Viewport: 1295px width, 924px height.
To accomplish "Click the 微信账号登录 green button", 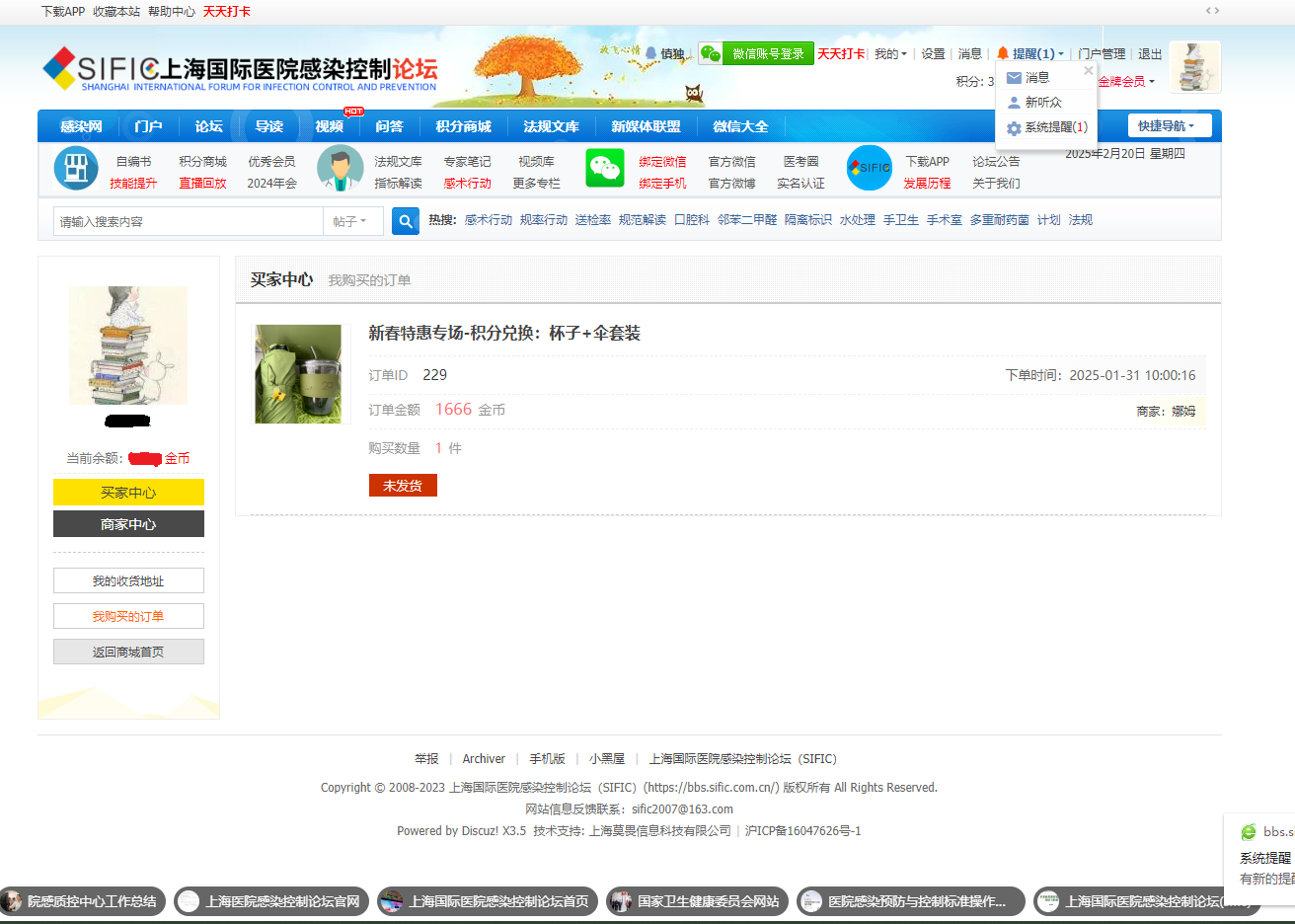I will tap(767, 54).
